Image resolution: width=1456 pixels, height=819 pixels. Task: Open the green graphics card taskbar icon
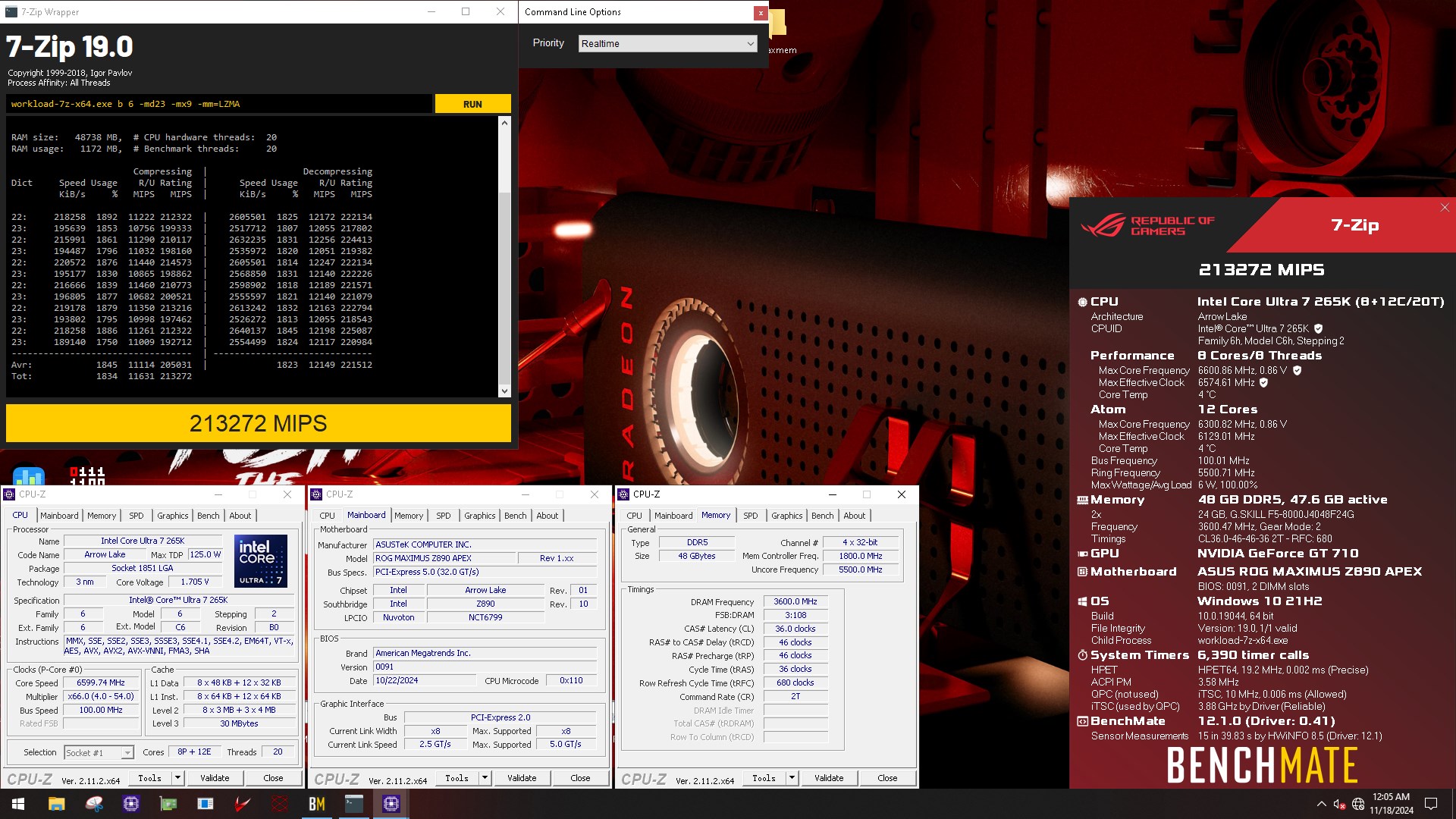click(x=168, y=804)
